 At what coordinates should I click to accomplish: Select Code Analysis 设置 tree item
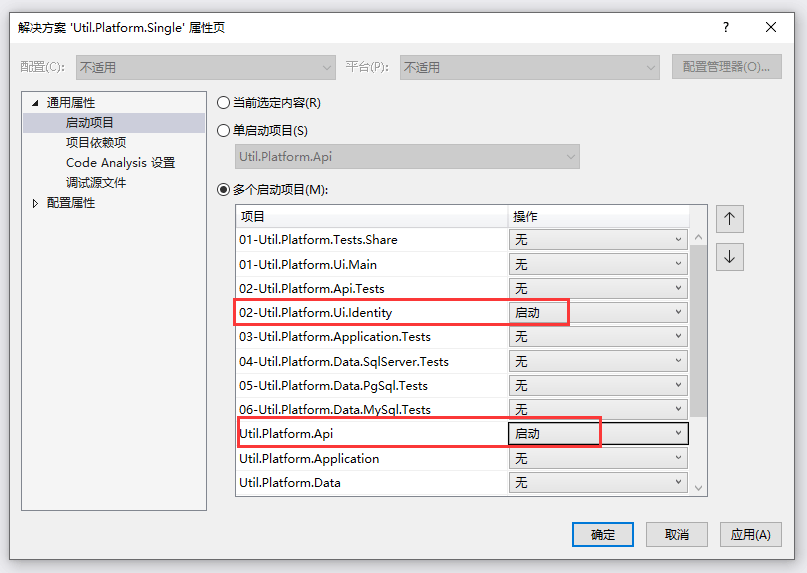(120, 163)
